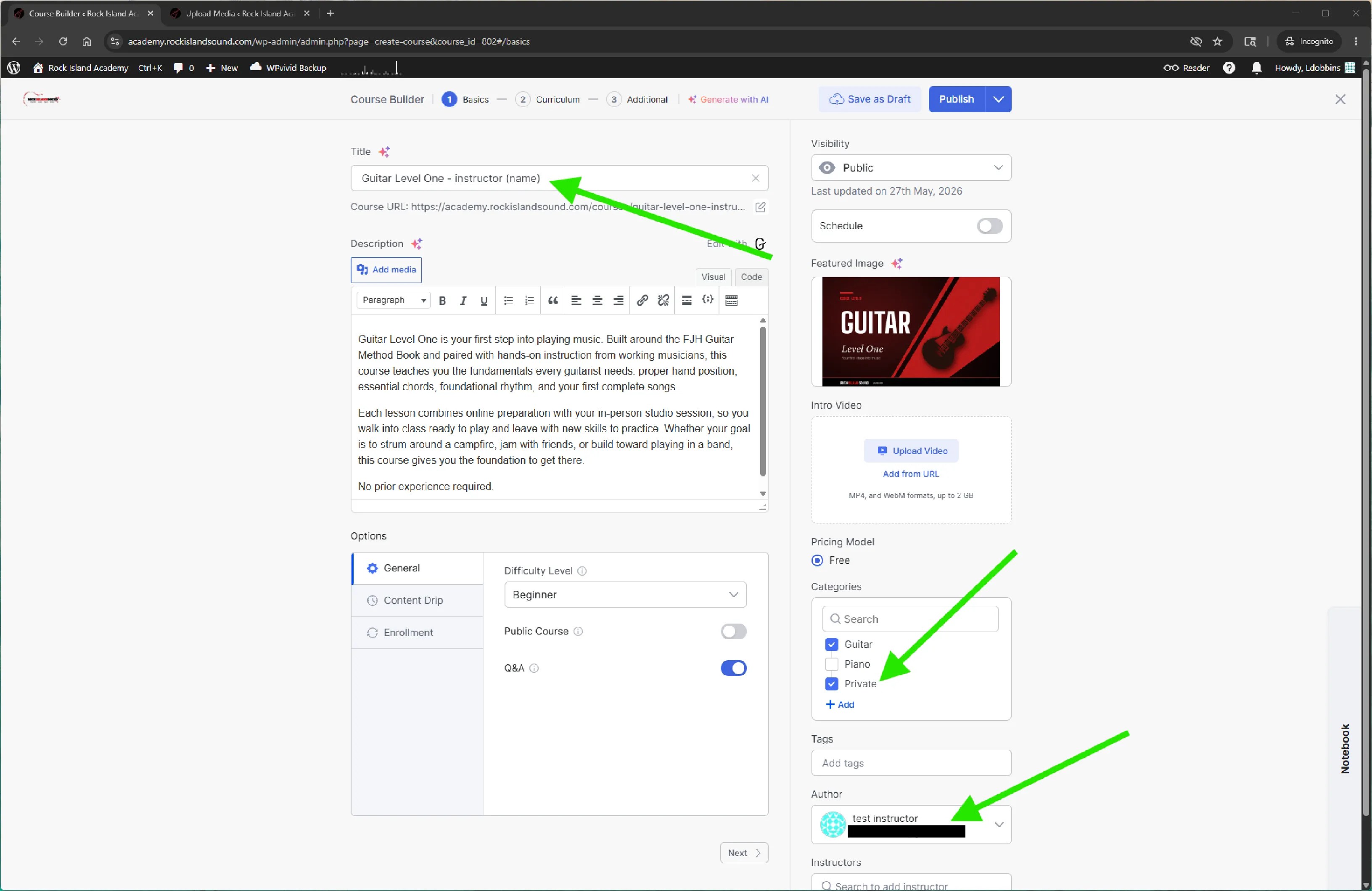
Task: Open the Difficulty Level dropdown
Action: (x=625, y=595)
